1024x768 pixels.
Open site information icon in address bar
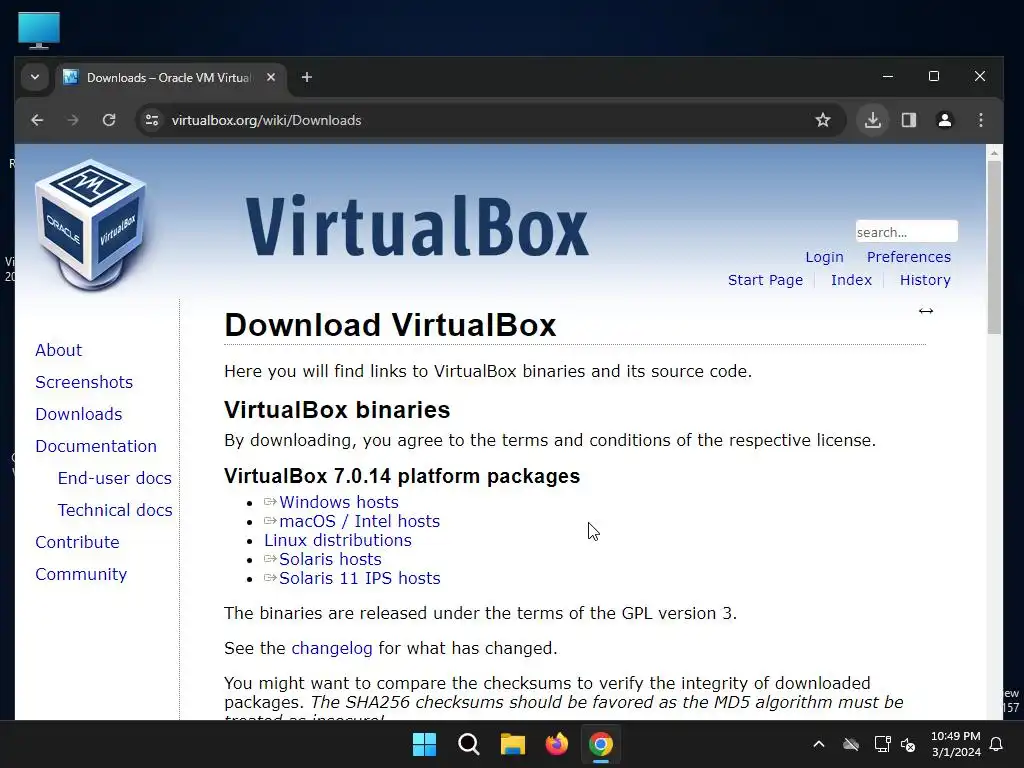coord(152,120)
